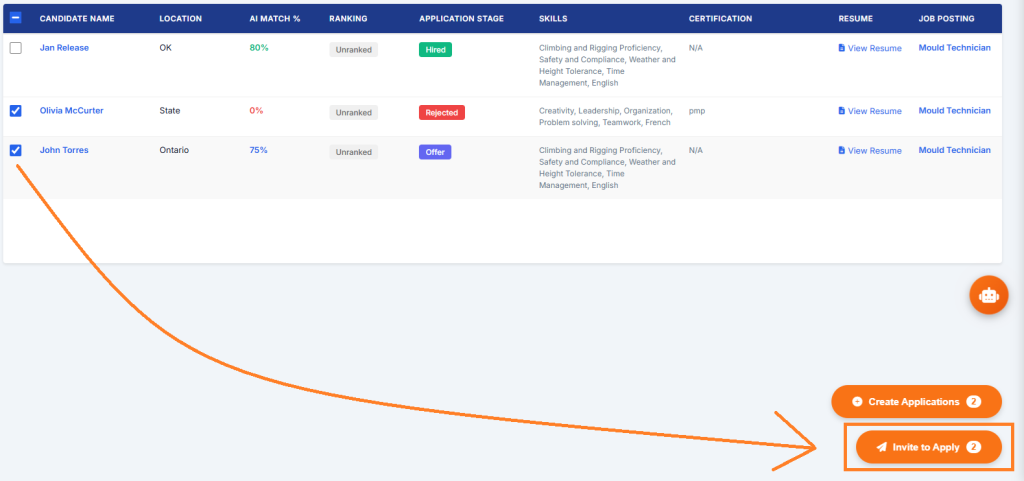The width and height of the screenshot is (1024, 481).
Task: Open John Torres candidate profile link
Action: pos(64,150)
